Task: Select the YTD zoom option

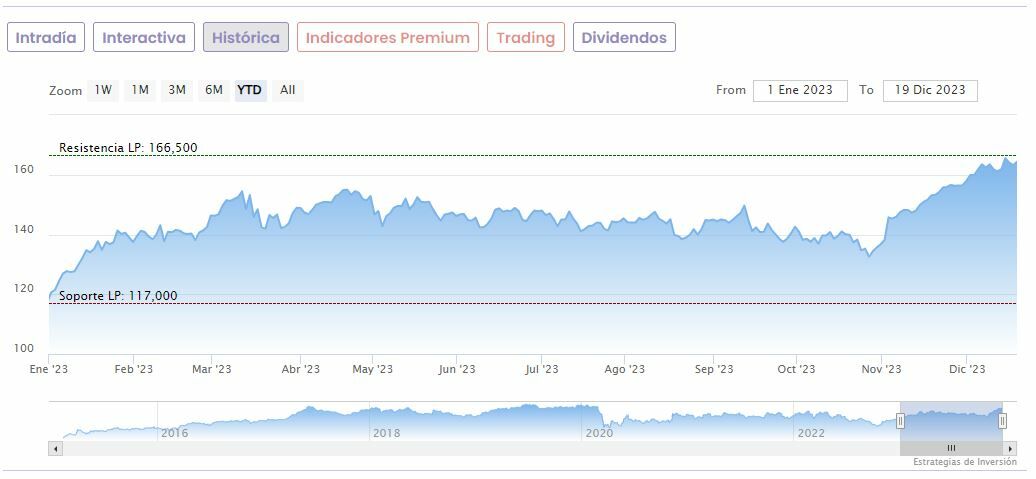Action: [x=250, y=90]
